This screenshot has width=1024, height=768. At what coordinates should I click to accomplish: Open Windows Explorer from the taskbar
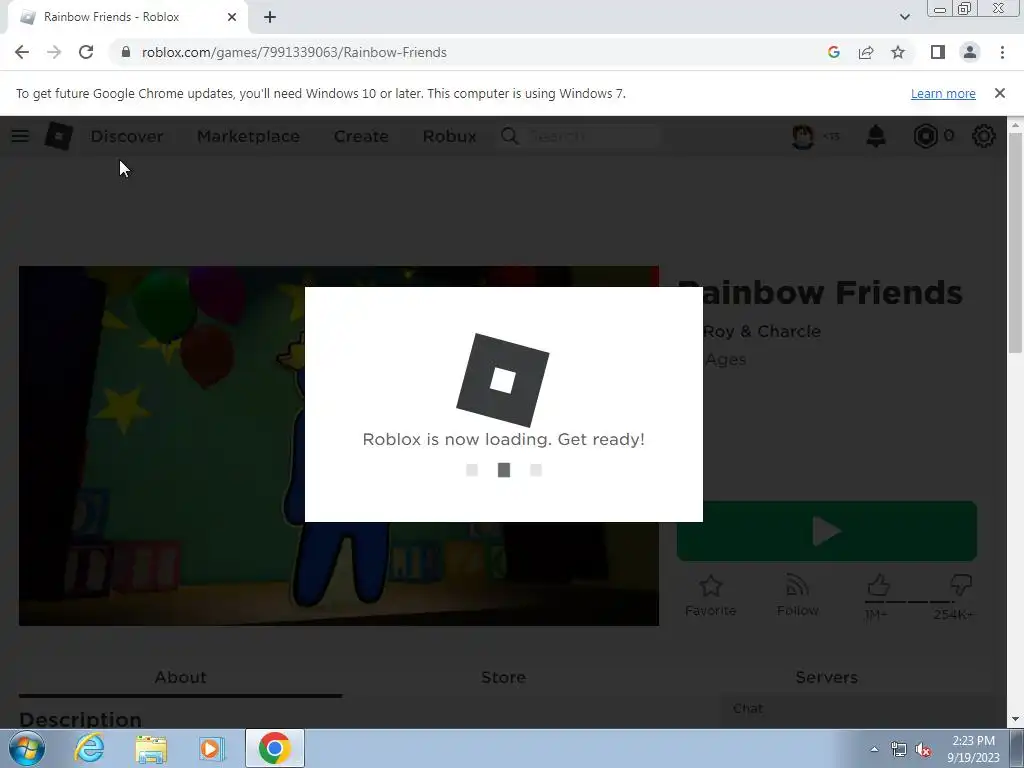coord(151,748)
